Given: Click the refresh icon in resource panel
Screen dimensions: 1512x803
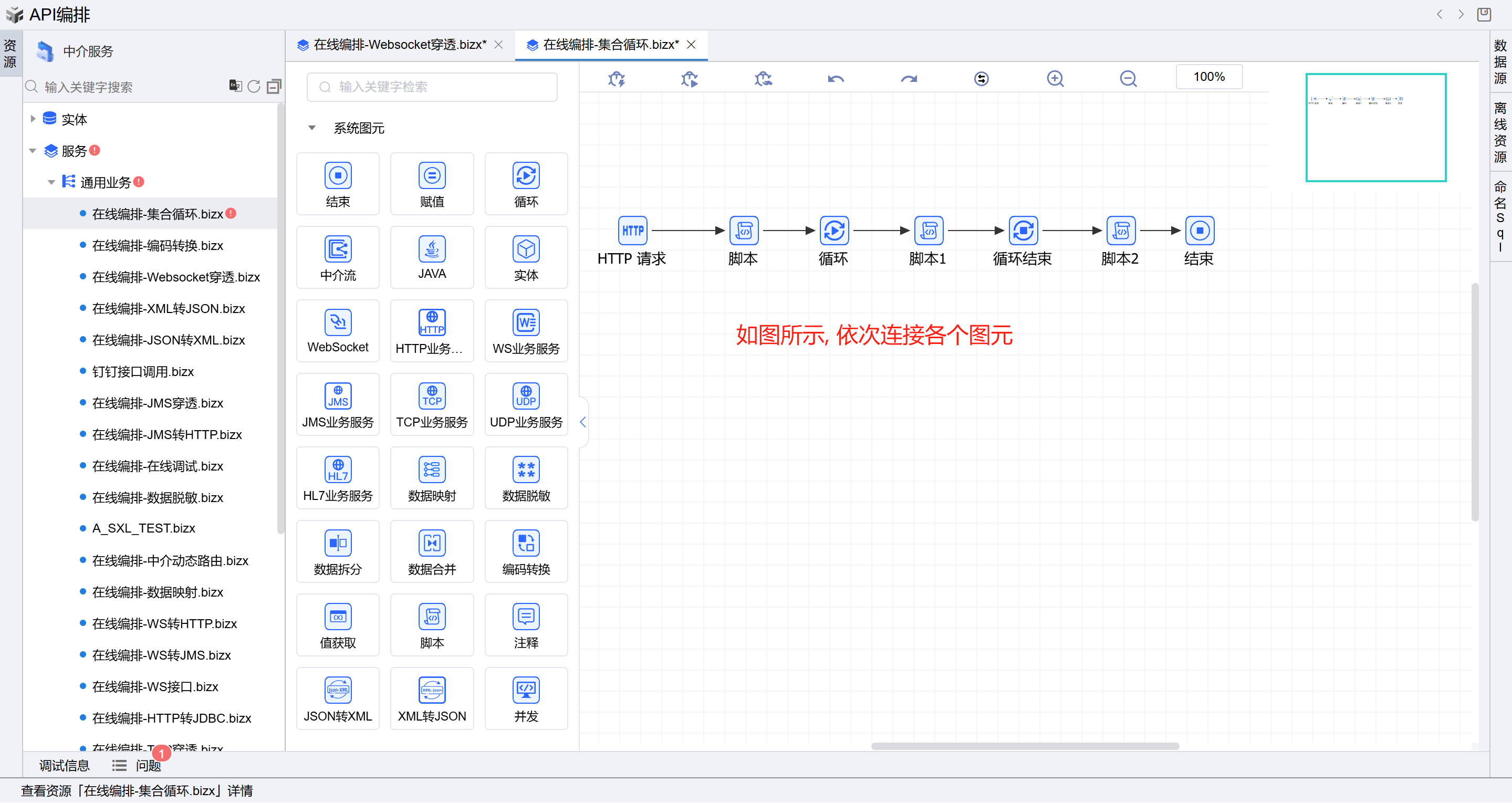Looking at the screenshot, I should pos(254,86).
